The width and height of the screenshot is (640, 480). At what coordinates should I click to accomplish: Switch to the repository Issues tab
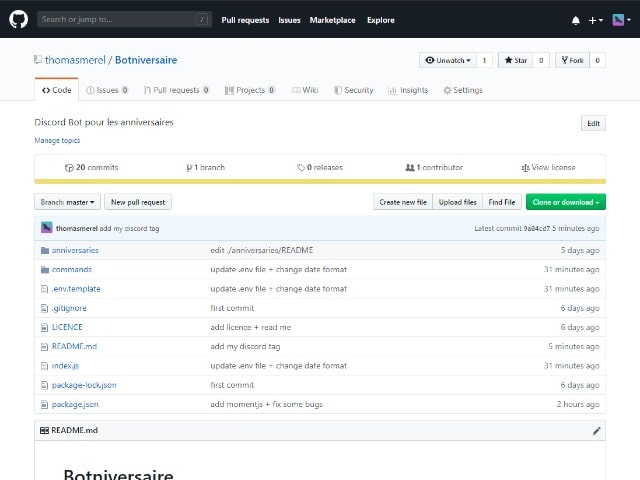(107, 90)
